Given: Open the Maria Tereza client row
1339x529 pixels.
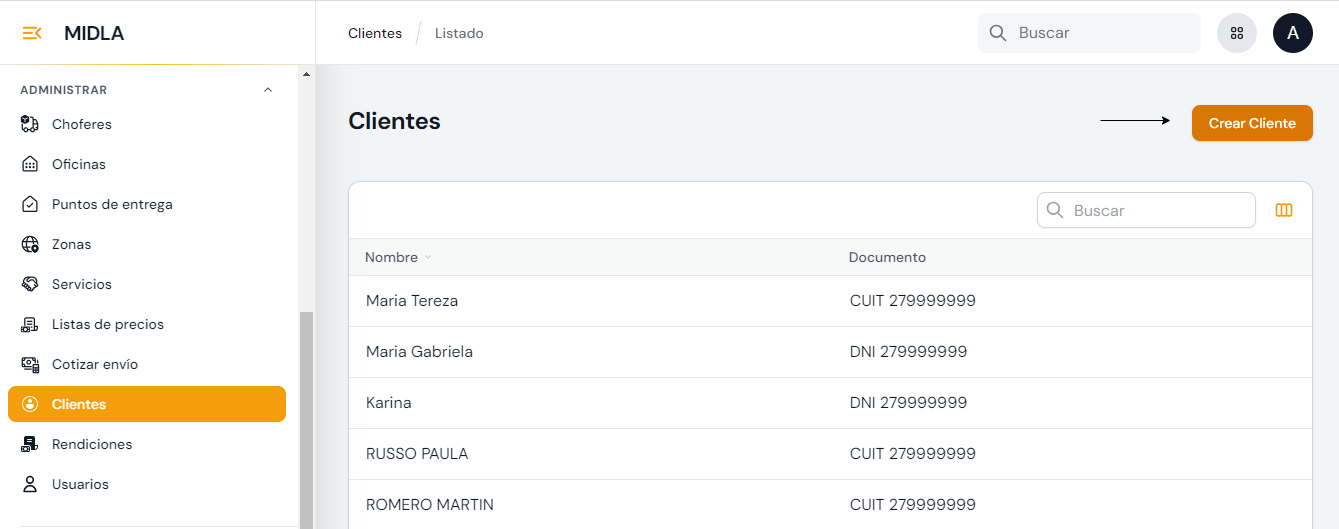Looking at the screenshot, I should (412, 301).
